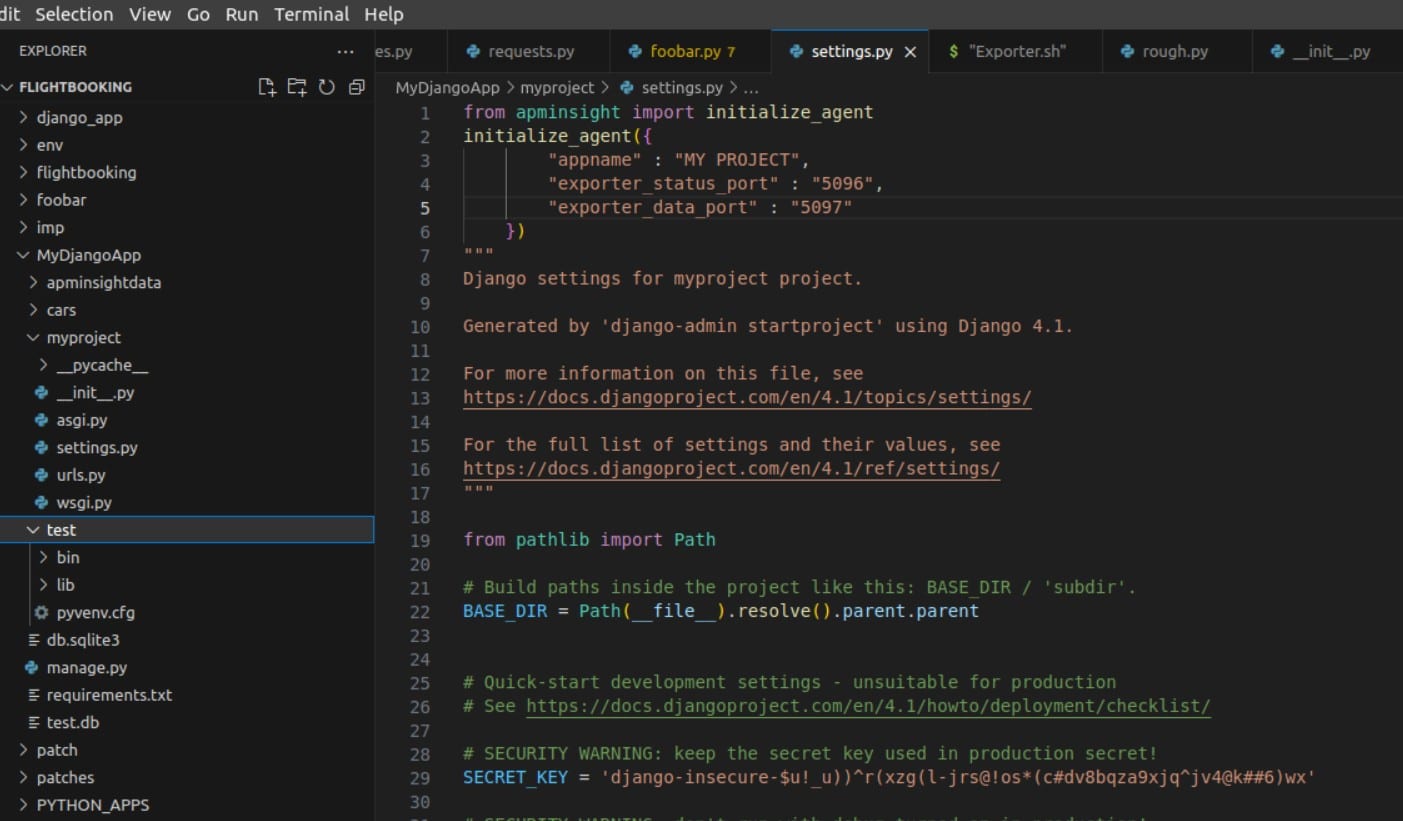Click the BASE_DIR variable on line 22
This screenshot has height=821, width=1403.
pos(505,611)
